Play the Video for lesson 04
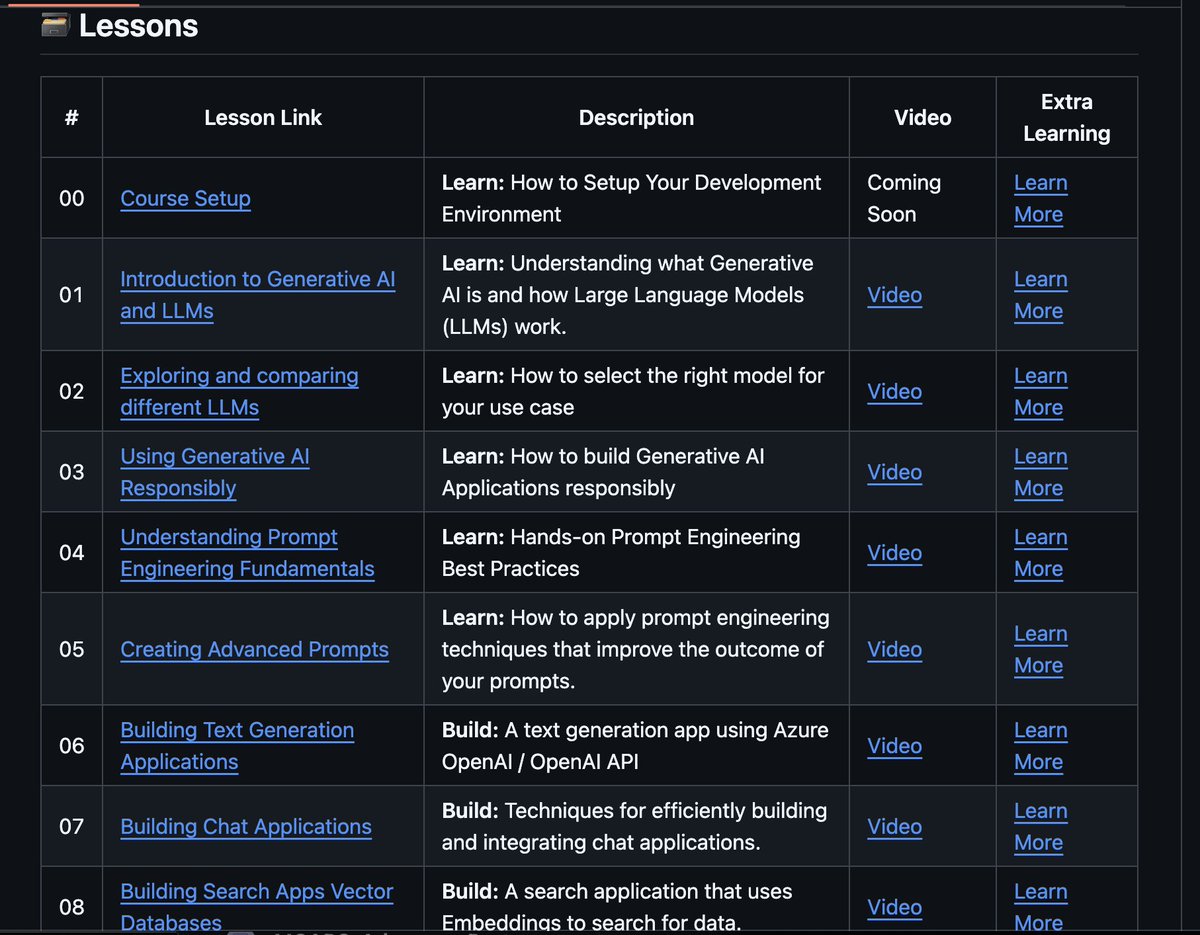This screenshot has height=935, width=1200. (x=894, y=553)
